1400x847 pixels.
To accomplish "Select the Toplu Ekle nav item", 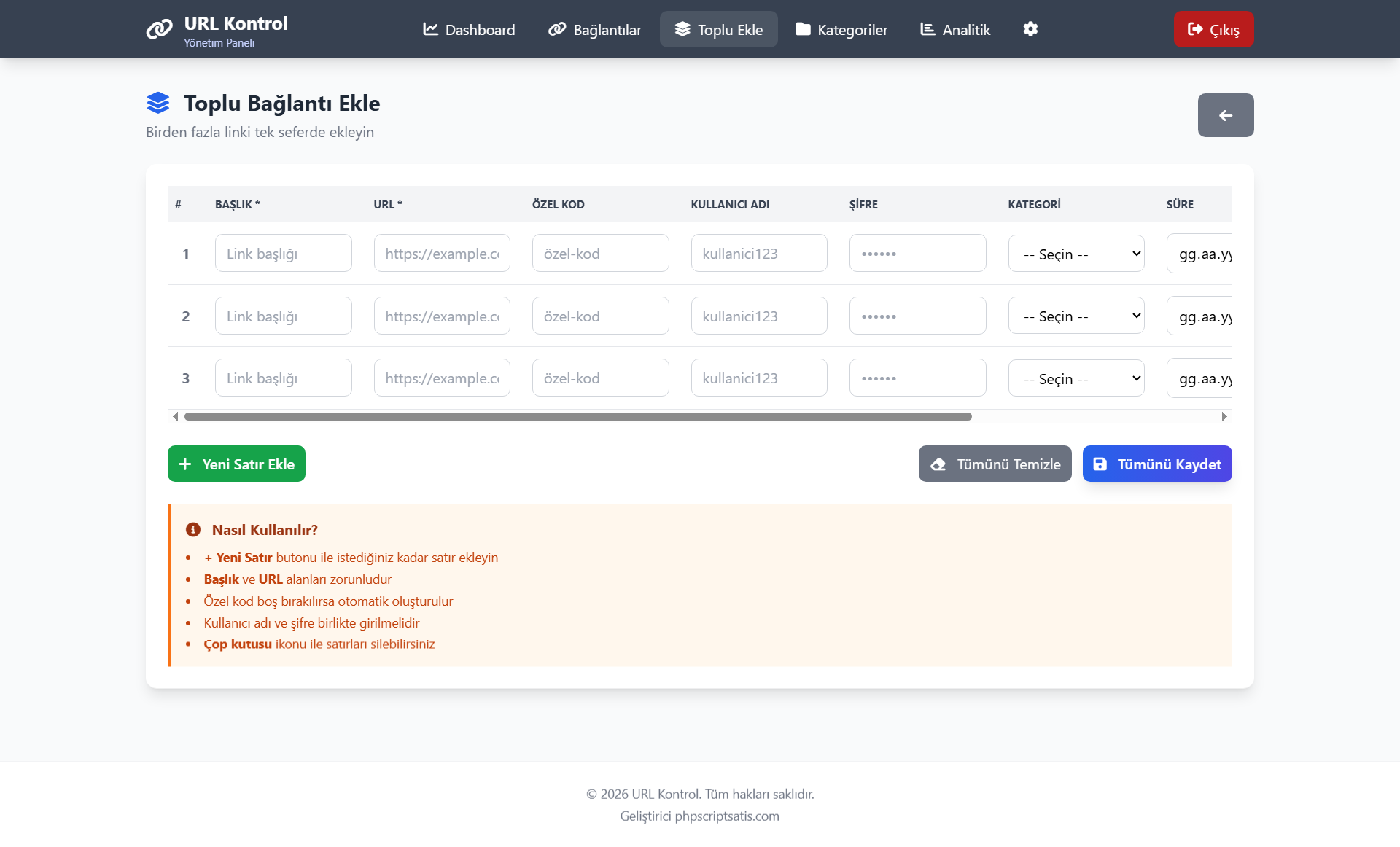I will coord(719,29).
